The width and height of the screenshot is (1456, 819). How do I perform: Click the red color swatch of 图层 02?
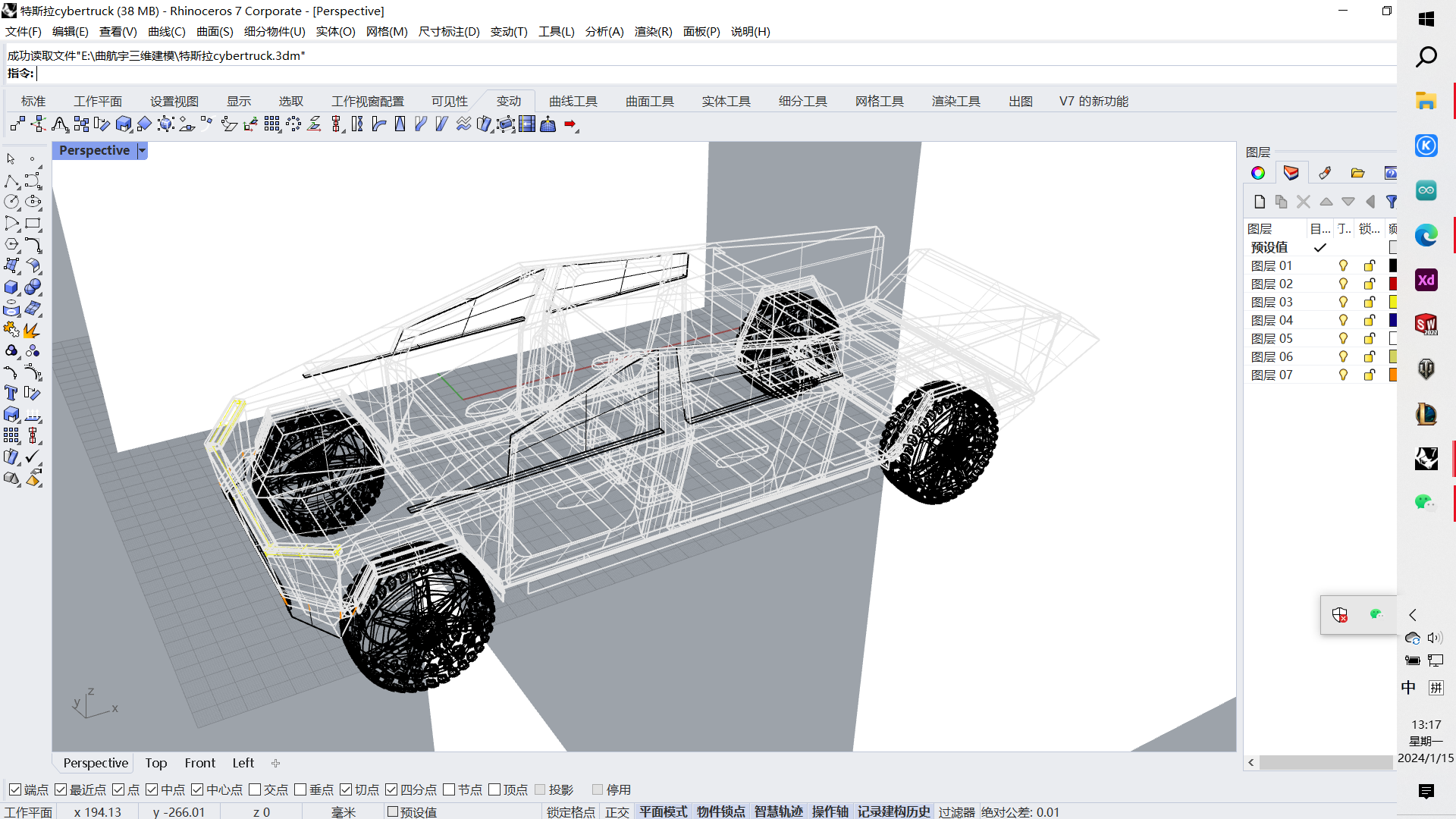[1392, 284]
